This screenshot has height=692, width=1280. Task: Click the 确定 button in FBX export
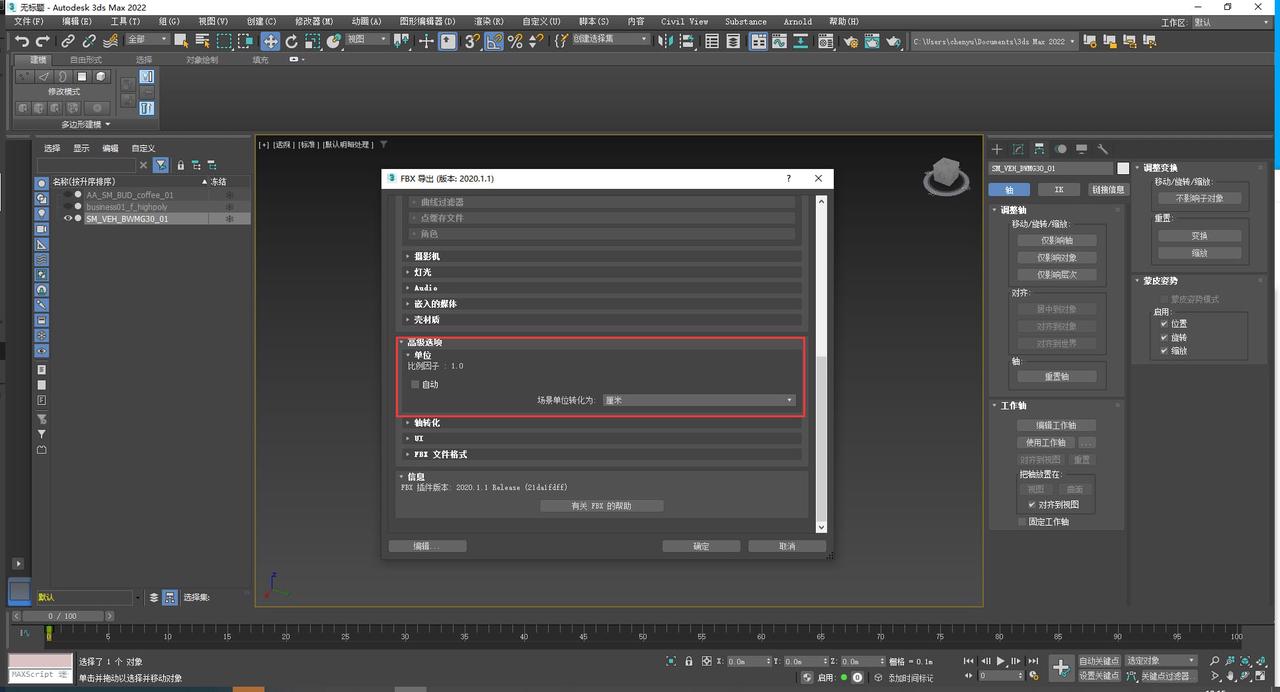(701, 546)
